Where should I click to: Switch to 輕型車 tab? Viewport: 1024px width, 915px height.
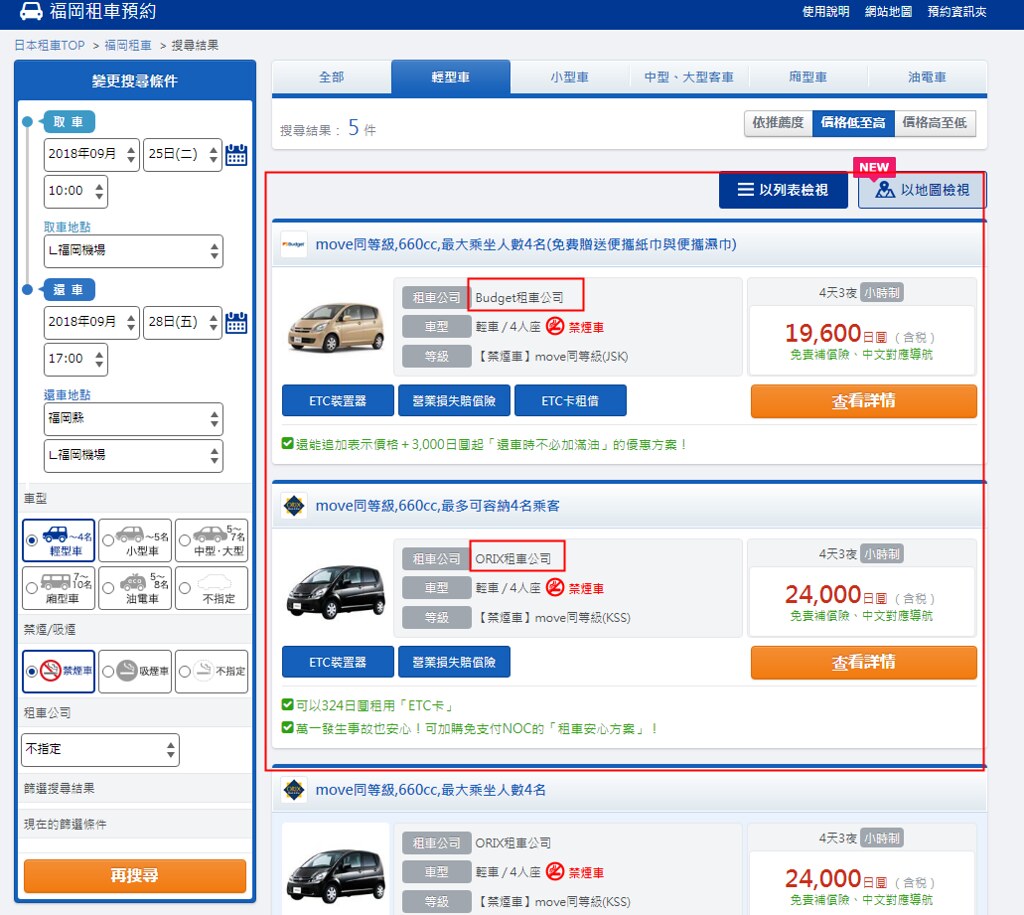(451, 77)
